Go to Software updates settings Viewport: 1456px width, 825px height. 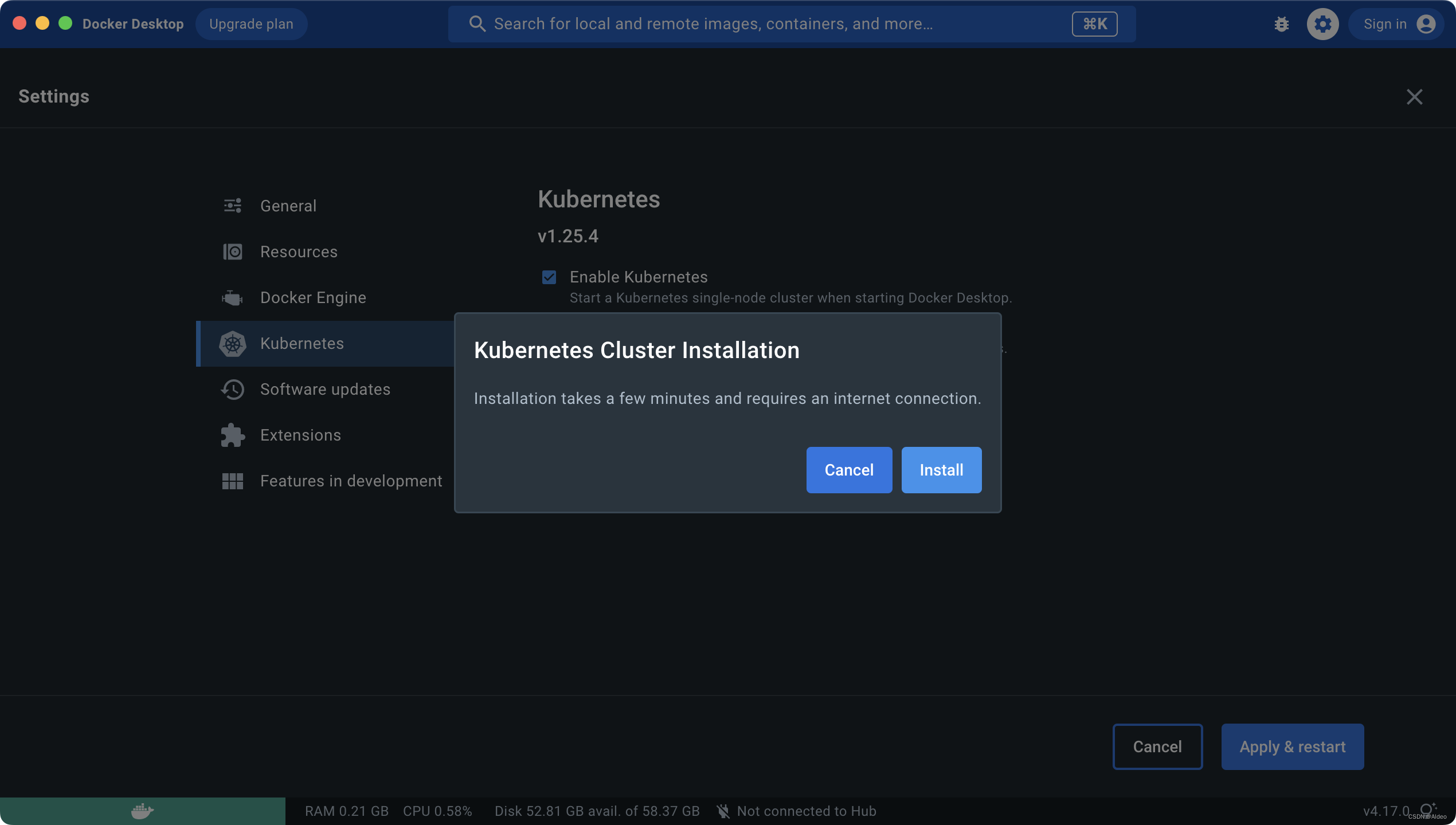[325, 390]
